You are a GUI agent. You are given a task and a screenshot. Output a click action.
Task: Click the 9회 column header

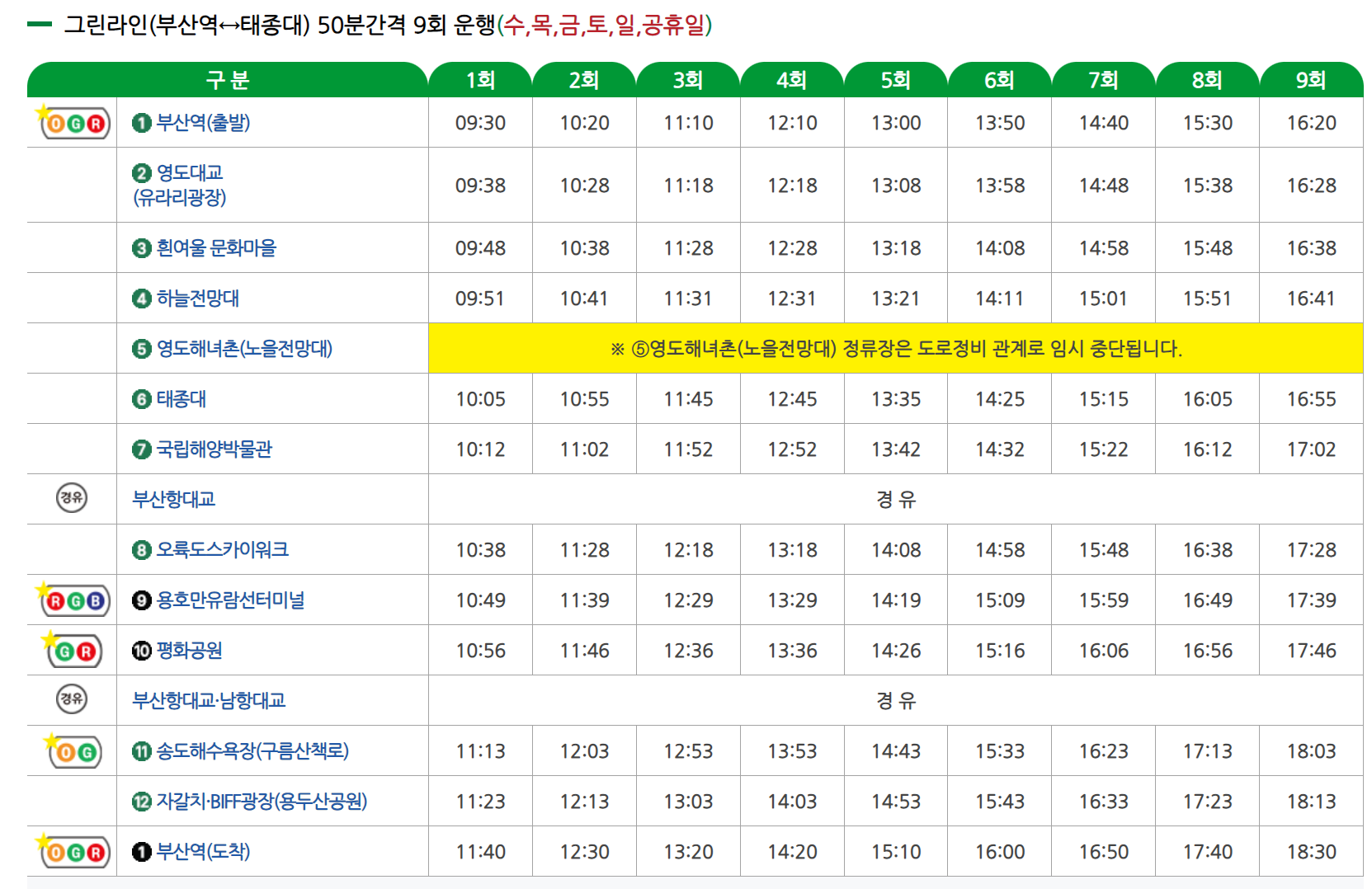tap(1312, 80)
